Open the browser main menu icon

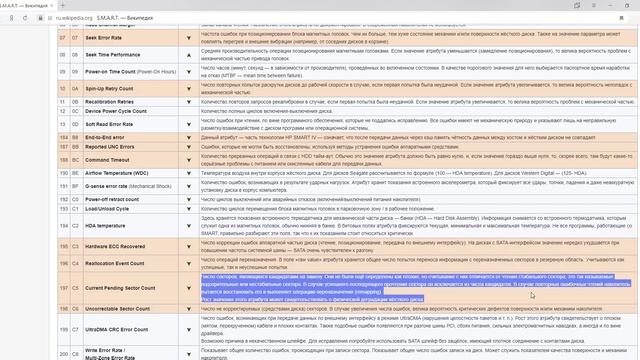tap(594, 5)
